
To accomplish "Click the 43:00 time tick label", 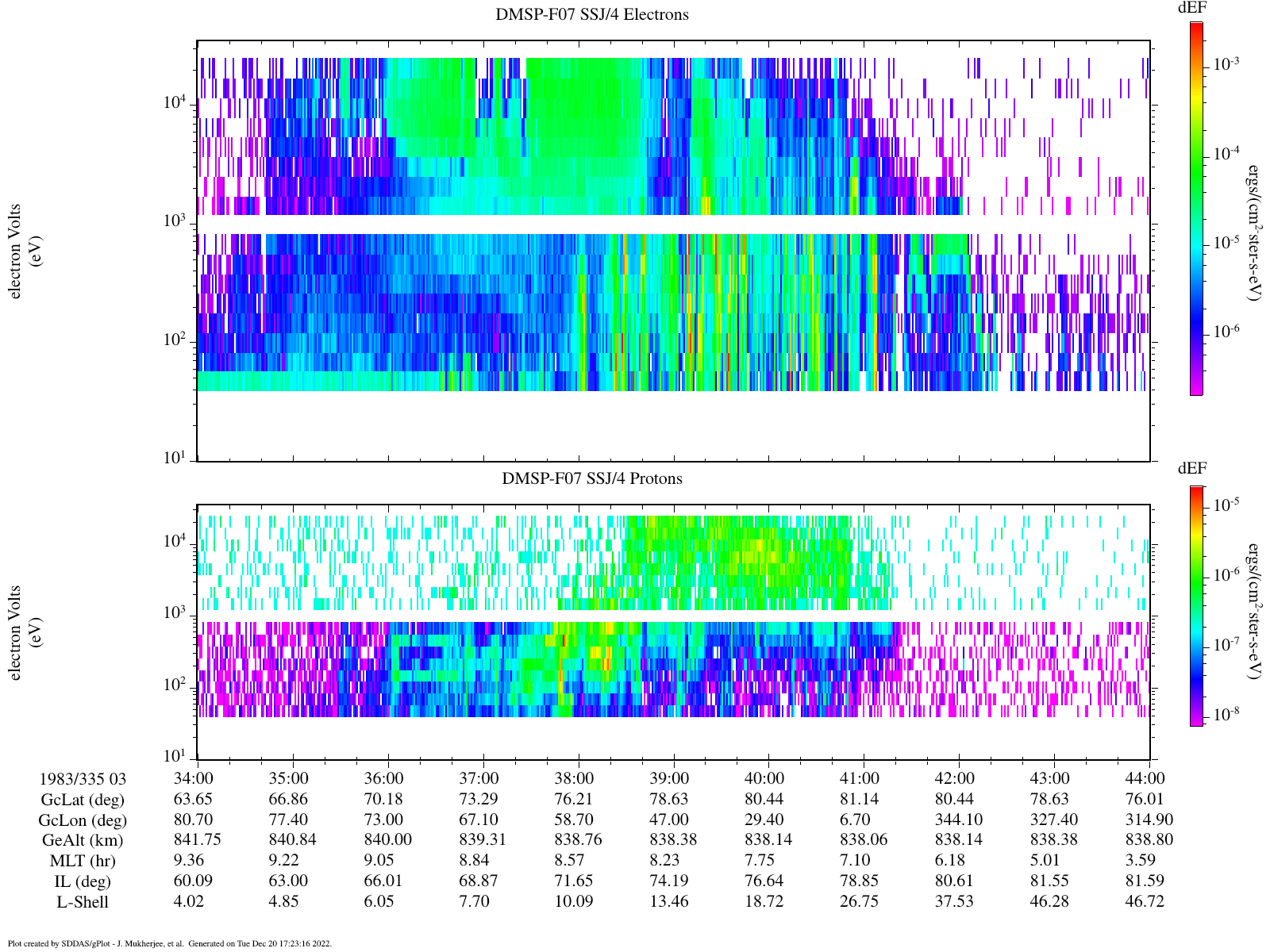I will (1050, 778).
